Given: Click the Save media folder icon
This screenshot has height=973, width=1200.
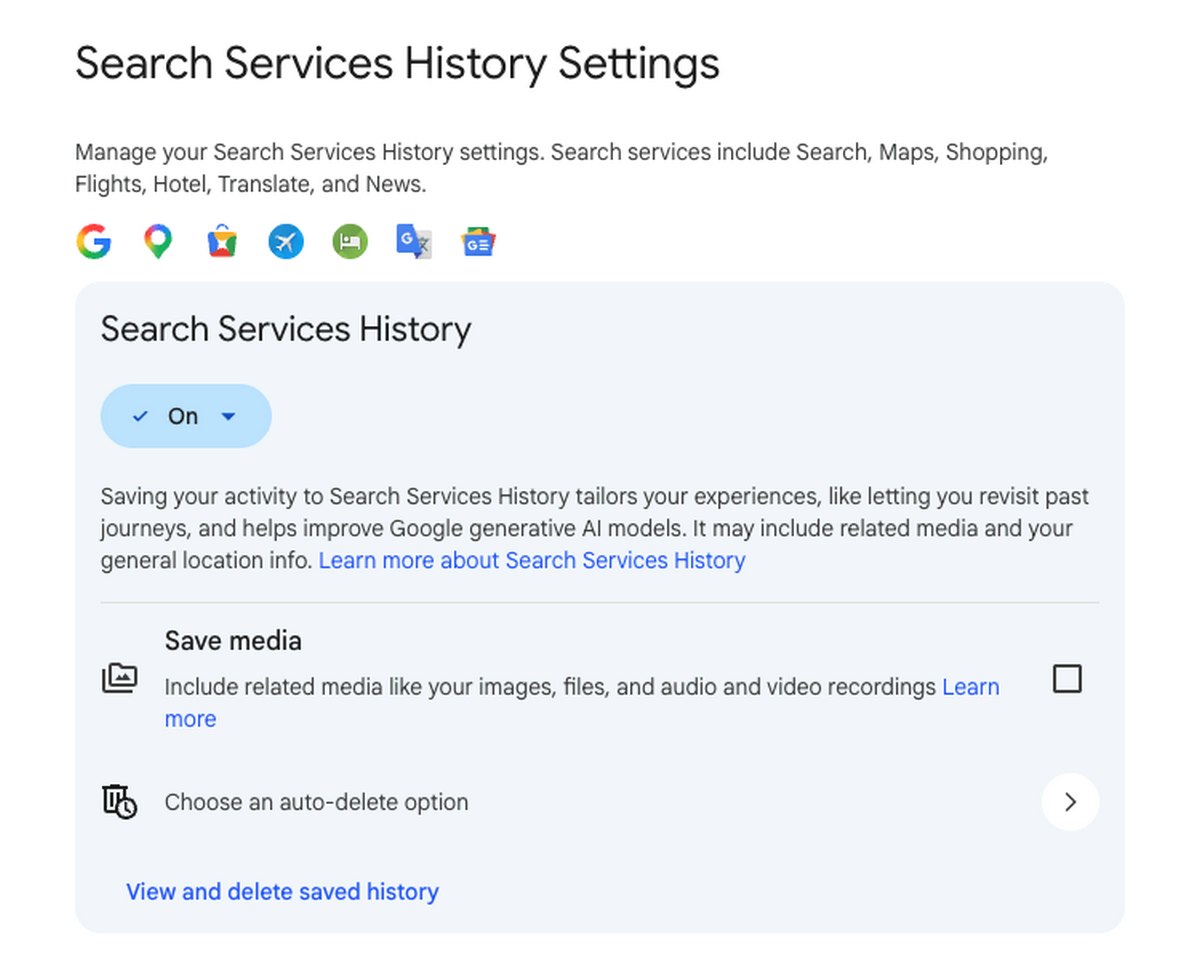Looking at the screenshot, I should [x=119, y=679].
